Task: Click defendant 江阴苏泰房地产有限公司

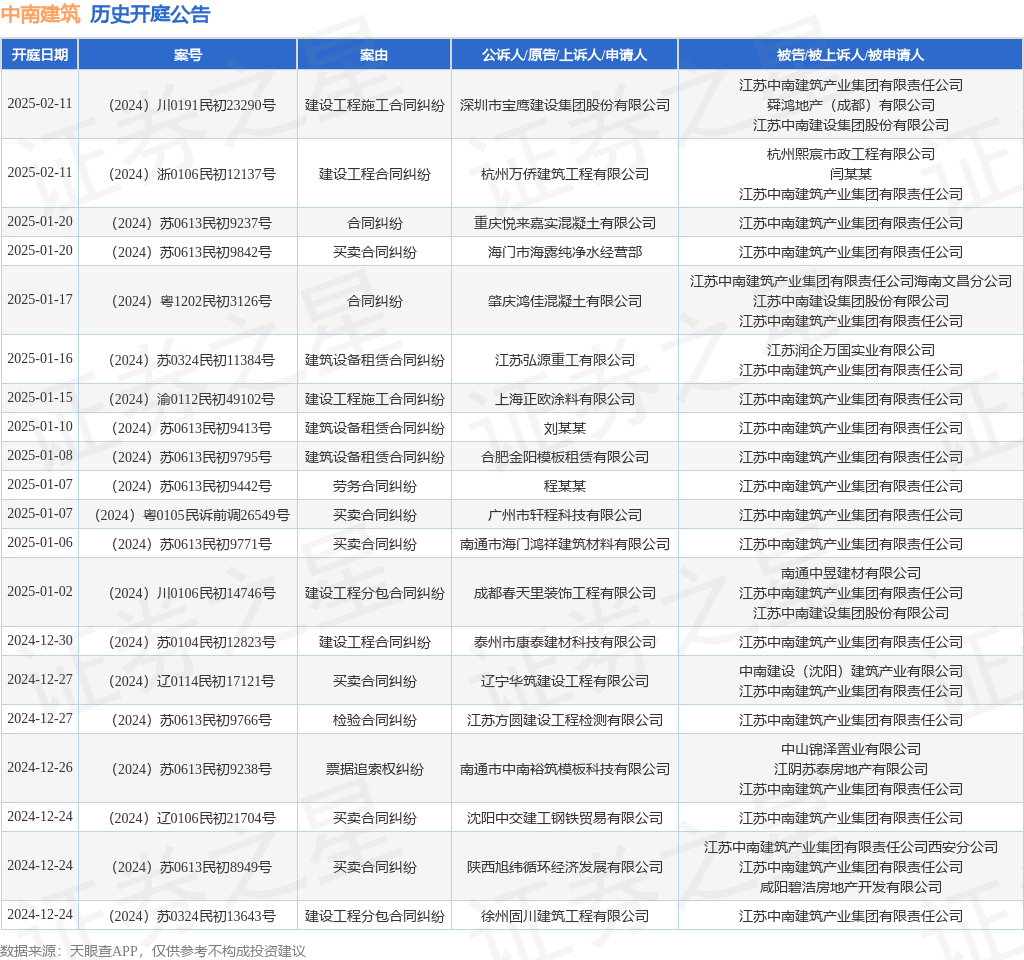Action: click(x=850, y=769)
